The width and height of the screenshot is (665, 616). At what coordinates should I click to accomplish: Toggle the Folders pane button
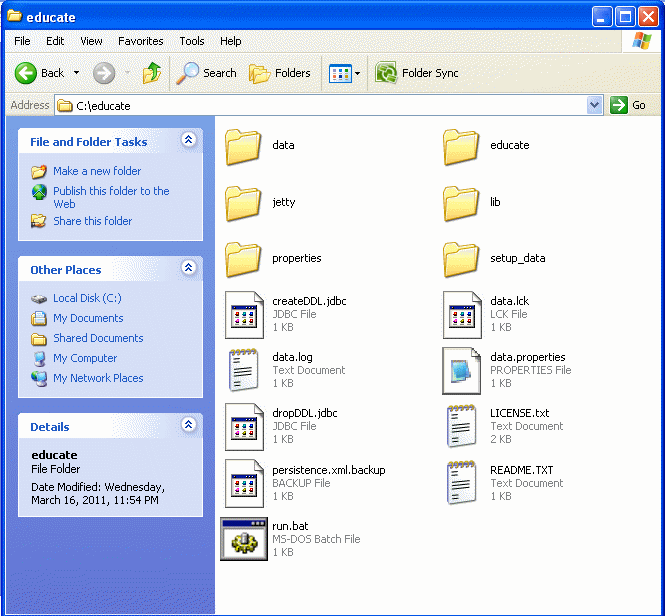(x=280, y=73)
